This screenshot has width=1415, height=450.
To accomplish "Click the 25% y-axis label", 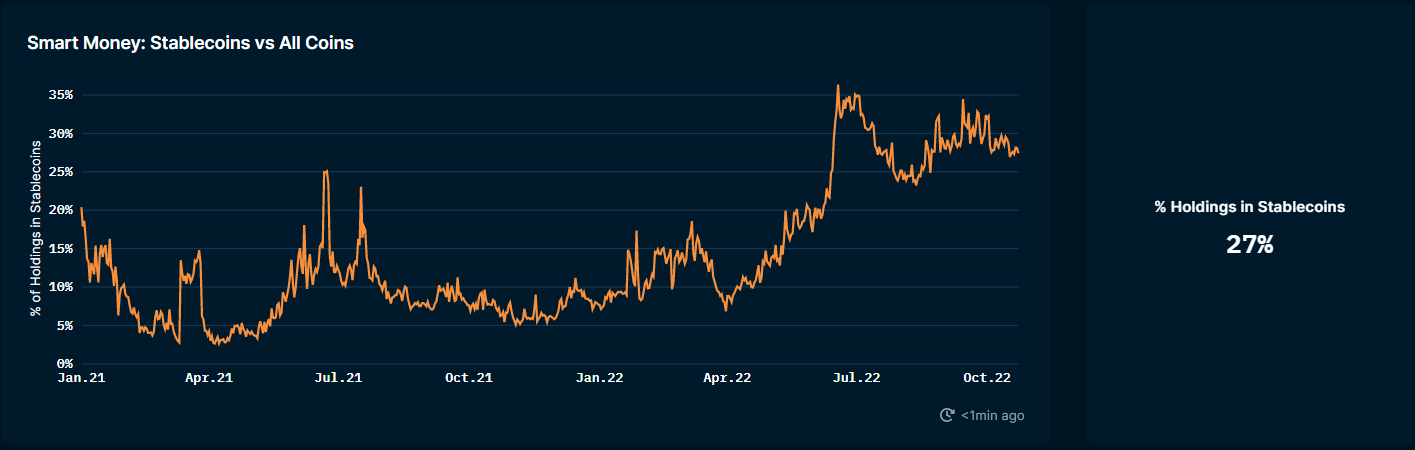I will [x=60, y=172].
